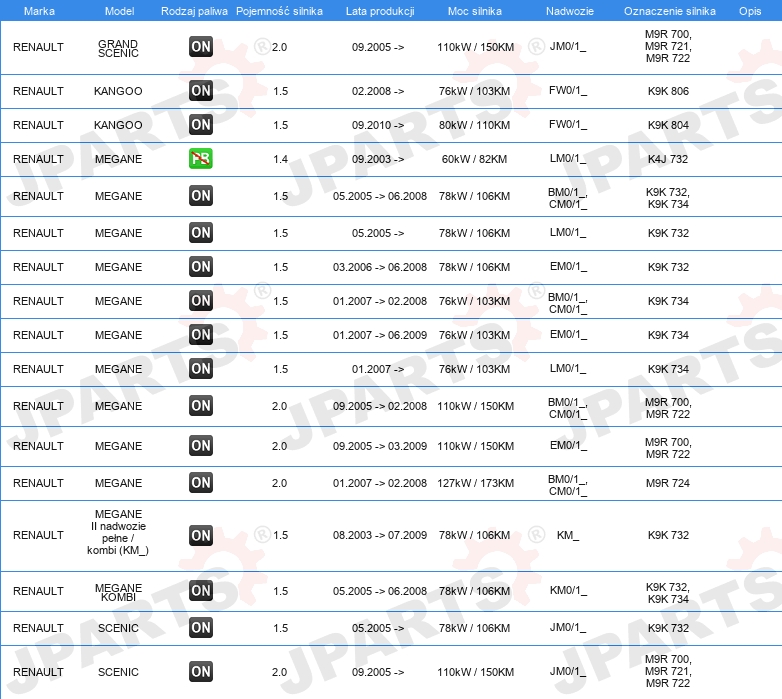Screen dimensions: 782x699
Task: Click the 03.2006 -> 06.2008 date cell
Action: pos(380,267)
